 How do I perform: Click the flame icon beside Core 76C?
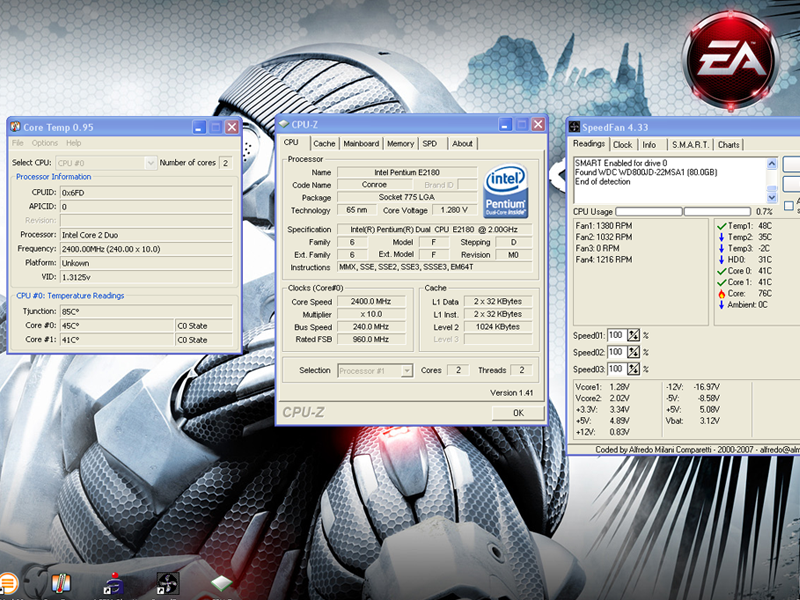pos(721,293)
